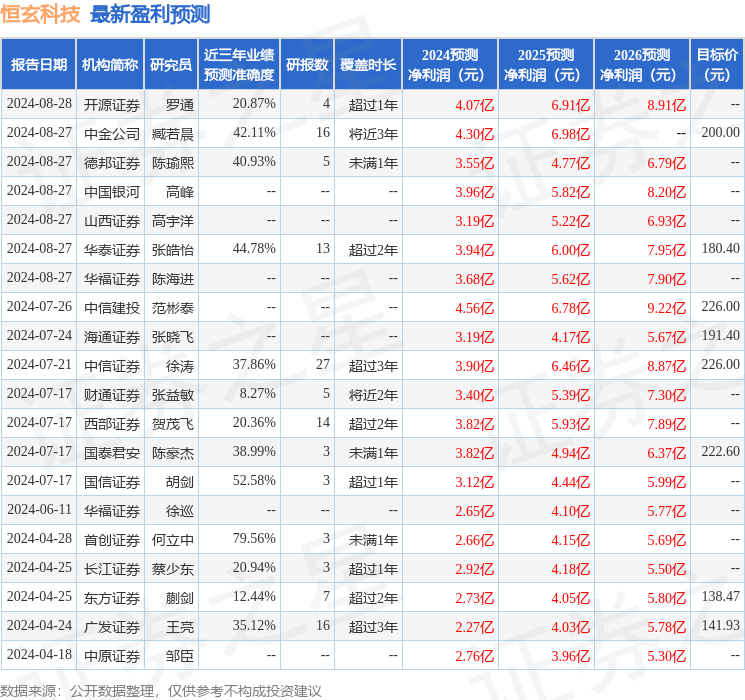
Task: Click the 研究员 column header
Action: pos(171,64)
